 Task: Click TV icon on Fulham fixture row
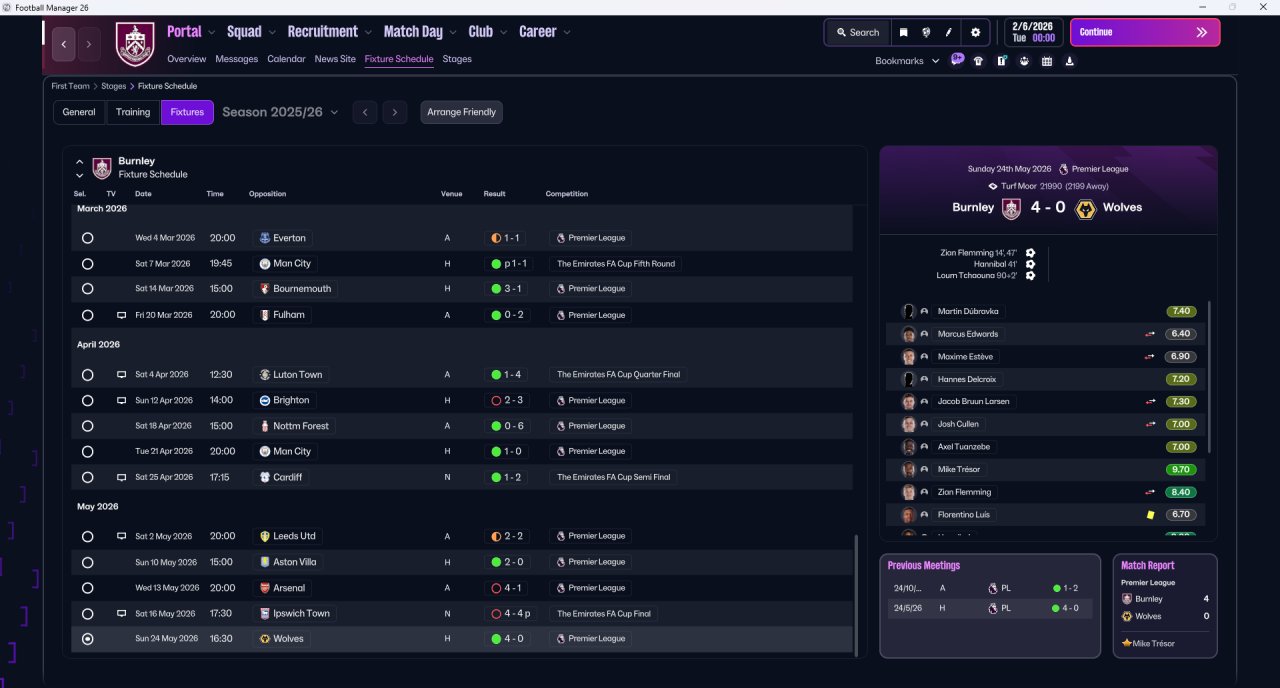(x=121, y=315)
